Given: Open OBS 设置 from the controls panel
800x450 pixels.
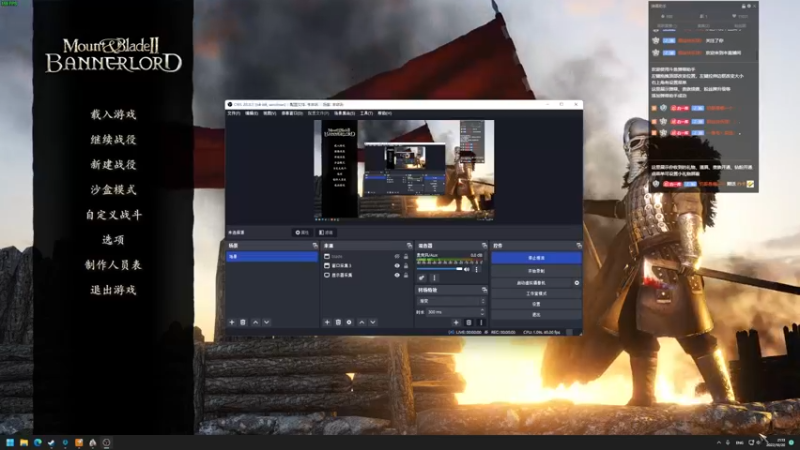Looking at the screenshot, I should pyautogui.click(x=536, y=304).
